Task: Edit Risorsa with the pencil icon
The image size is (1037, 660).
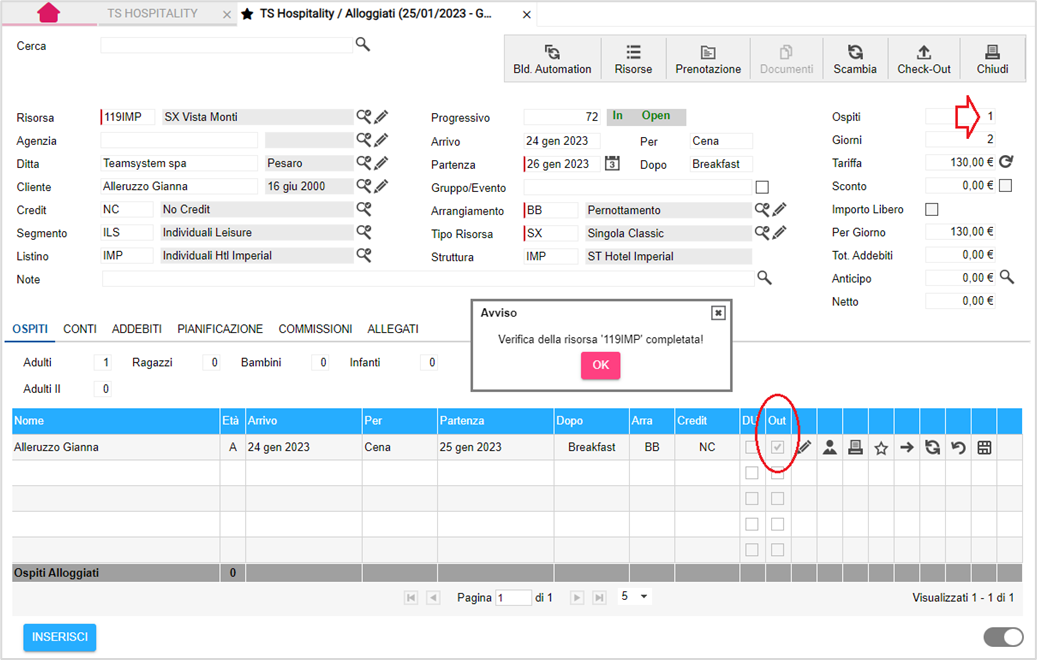Action: pyautogui.click(x=381, y=117)
